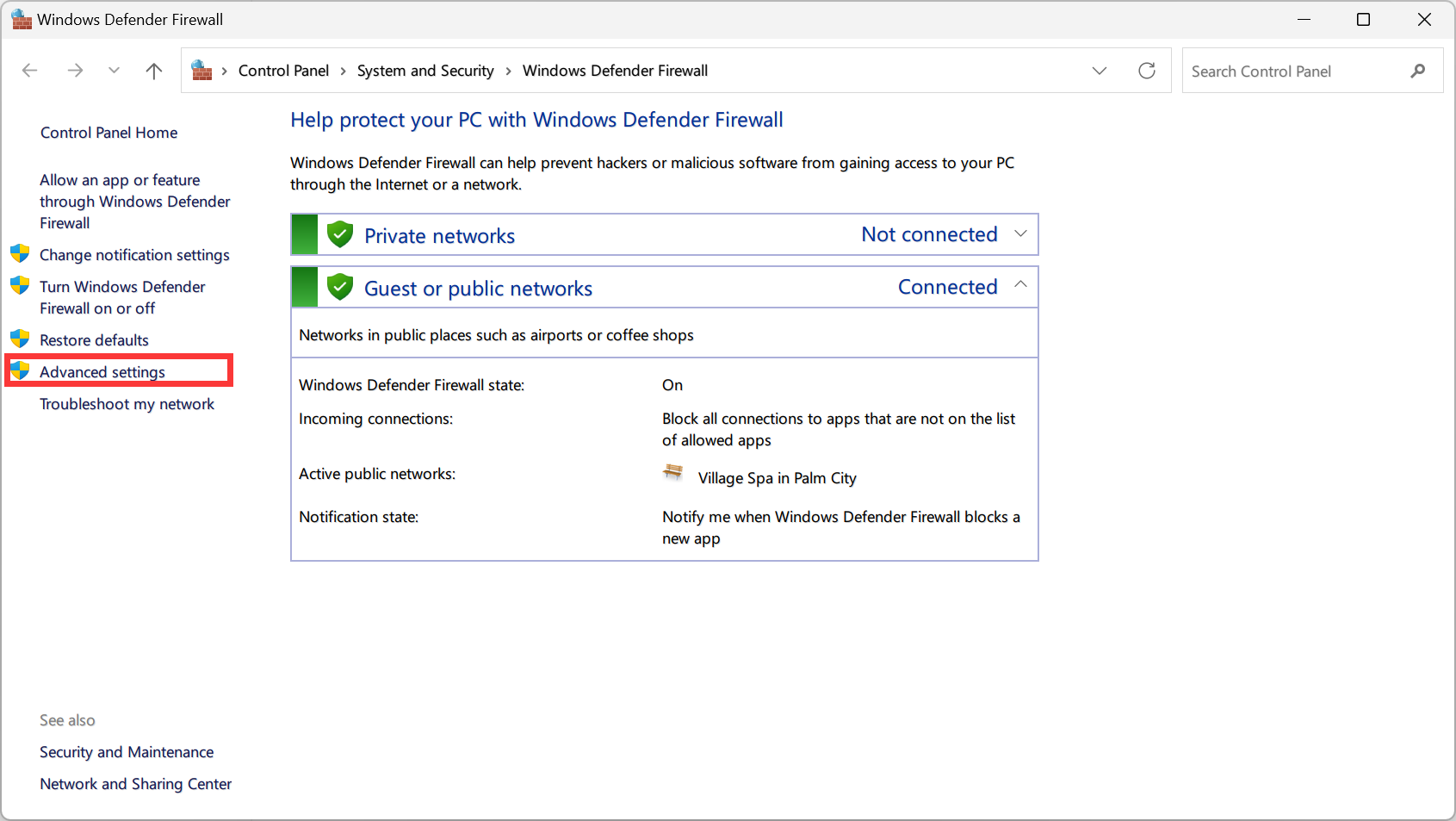The image size is (1456, 821).
Task: Click green shield icon for Private networks
Action: [x=340, y=234]
